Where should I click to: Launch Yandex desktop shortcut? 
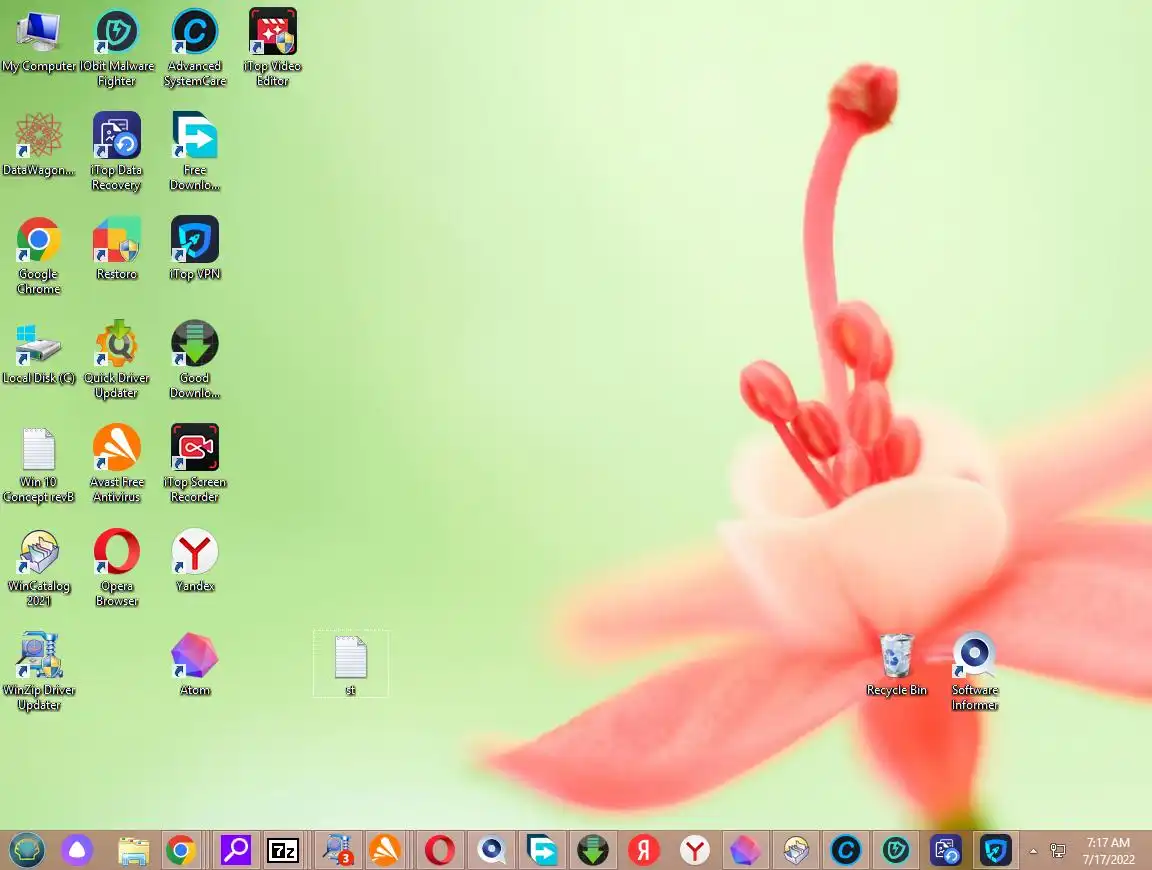pos(195,561)
